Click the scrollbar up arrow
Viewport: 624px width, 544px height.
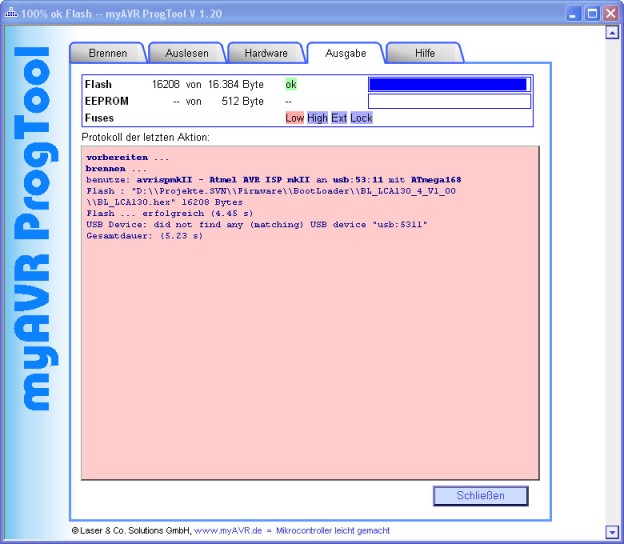[x=612, y=32]
